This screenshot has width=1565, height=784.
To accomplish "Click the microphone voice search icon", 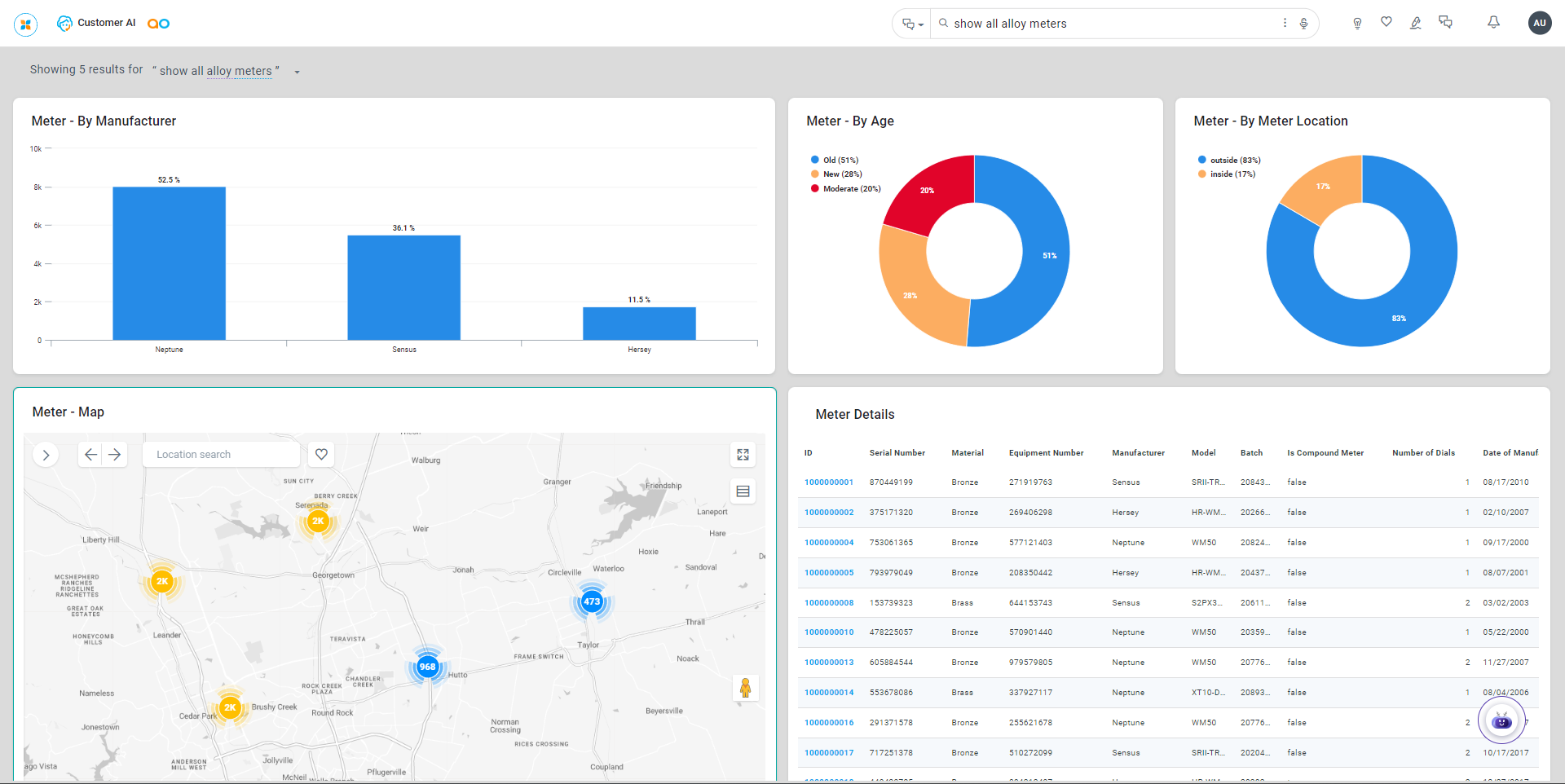I will click(1303, 24).
